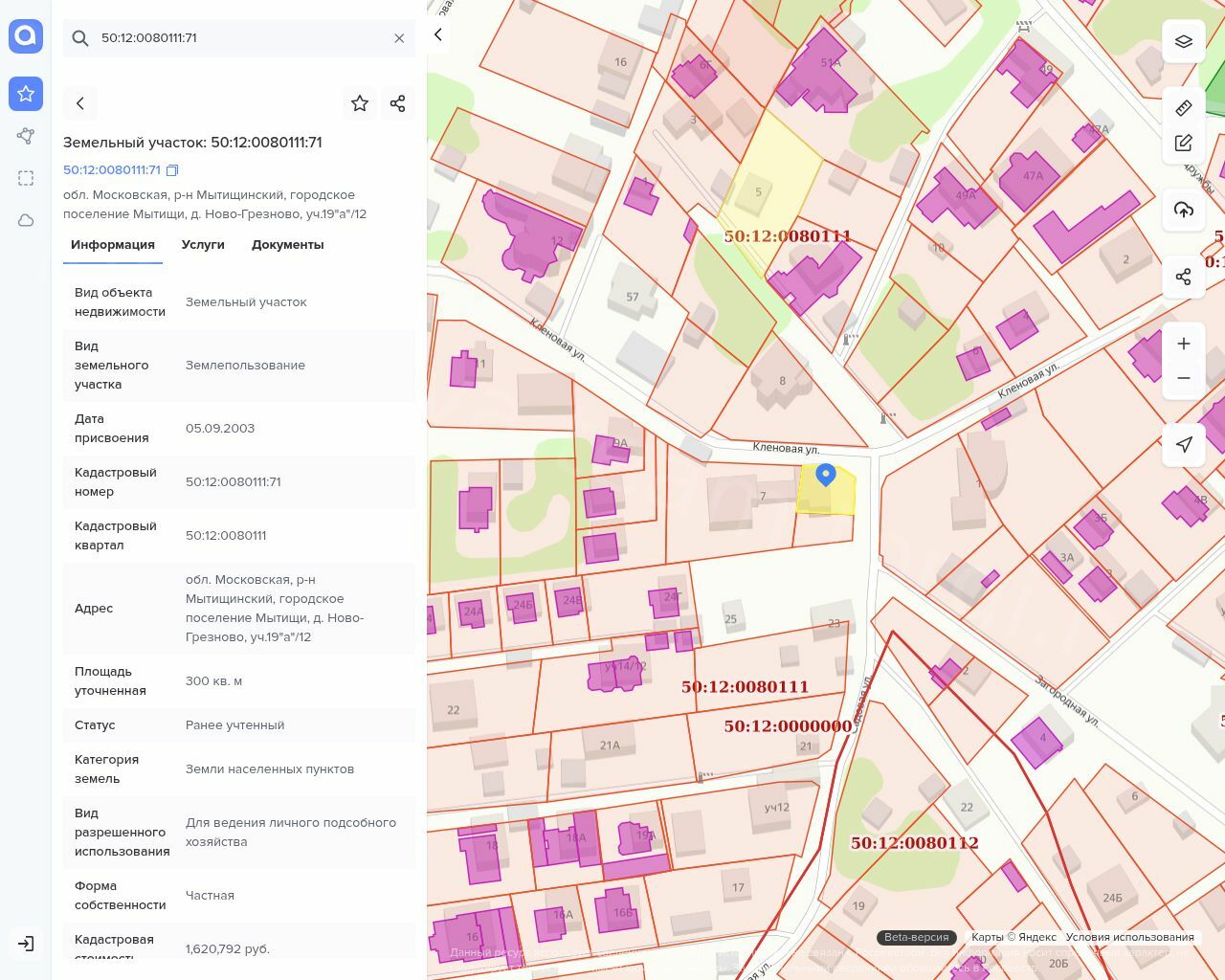Activate the draw/edit tool on the map
1225x980 pixels.
click(x=1184, y=144)
